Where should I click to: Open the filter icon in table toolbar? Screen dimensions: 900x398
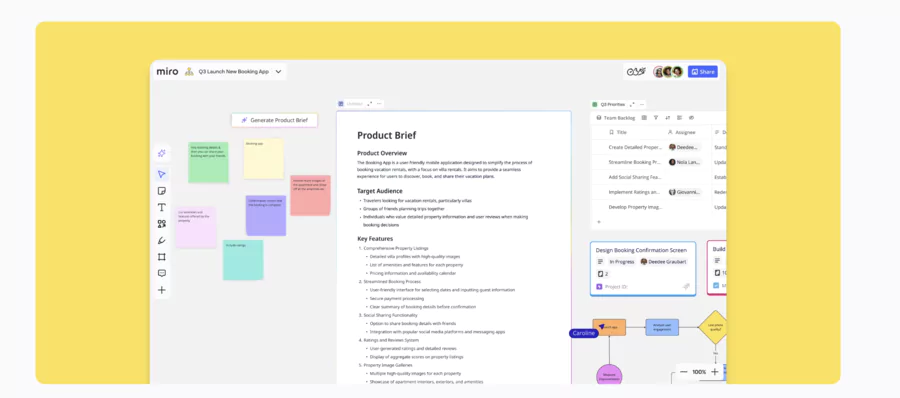(656, 118)
